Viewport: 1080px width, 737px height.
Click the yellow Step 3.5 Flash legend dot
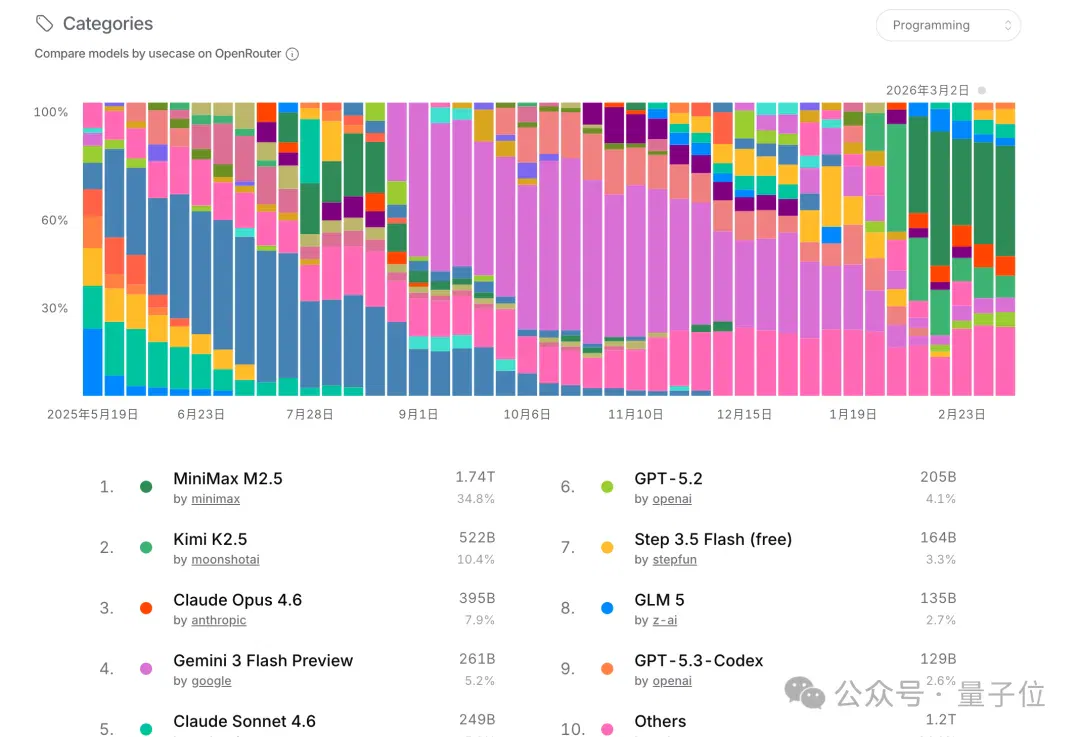click(607, 548)
